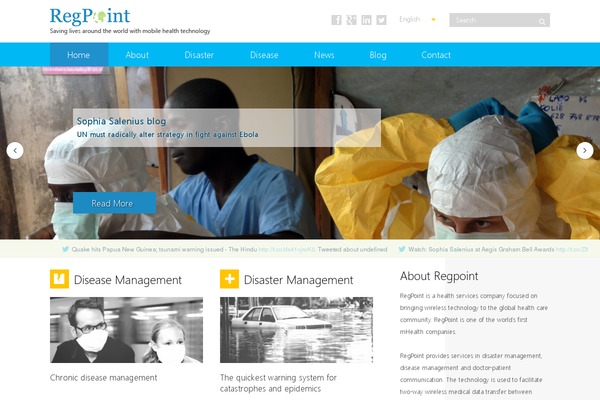This screenshot has height=400, width=600.
Task: Open the LinkedIn social icon
Action: (366, 20)
